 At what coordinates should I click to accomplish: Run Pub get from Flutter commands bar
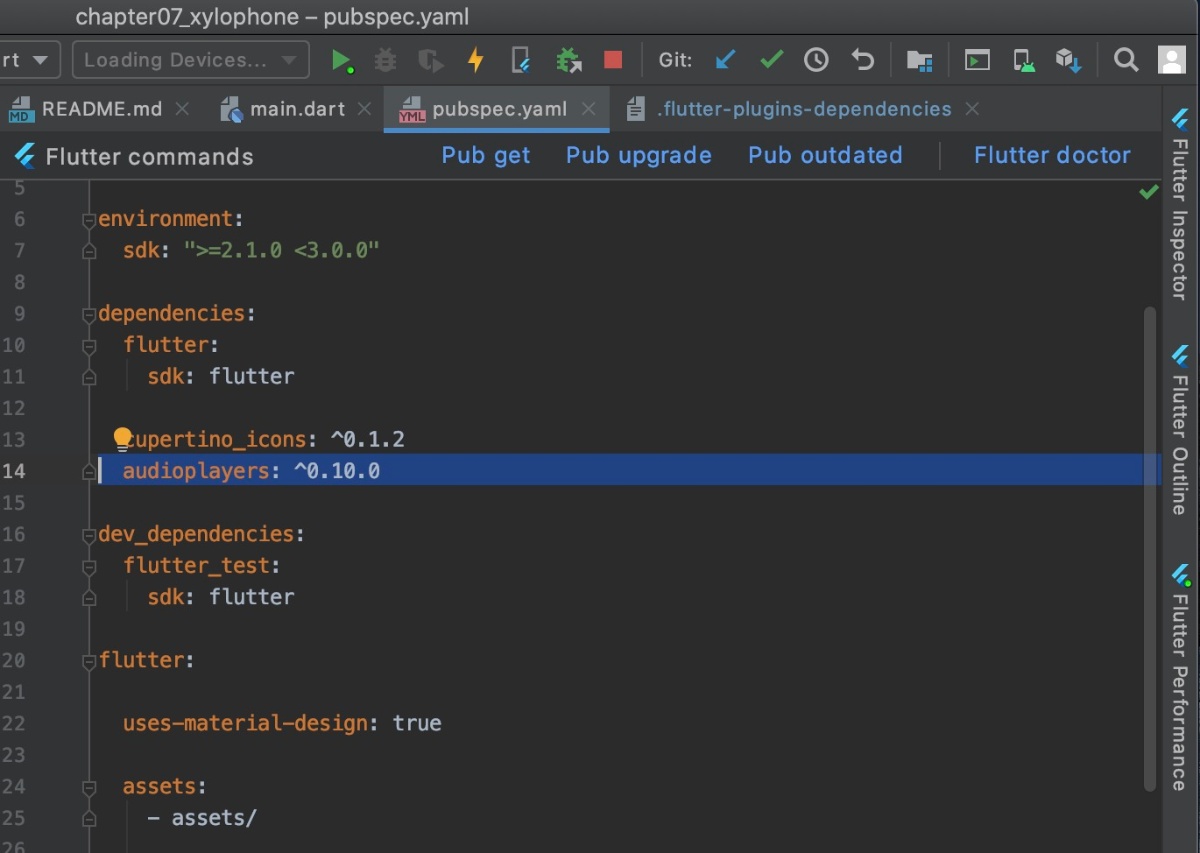485,155
